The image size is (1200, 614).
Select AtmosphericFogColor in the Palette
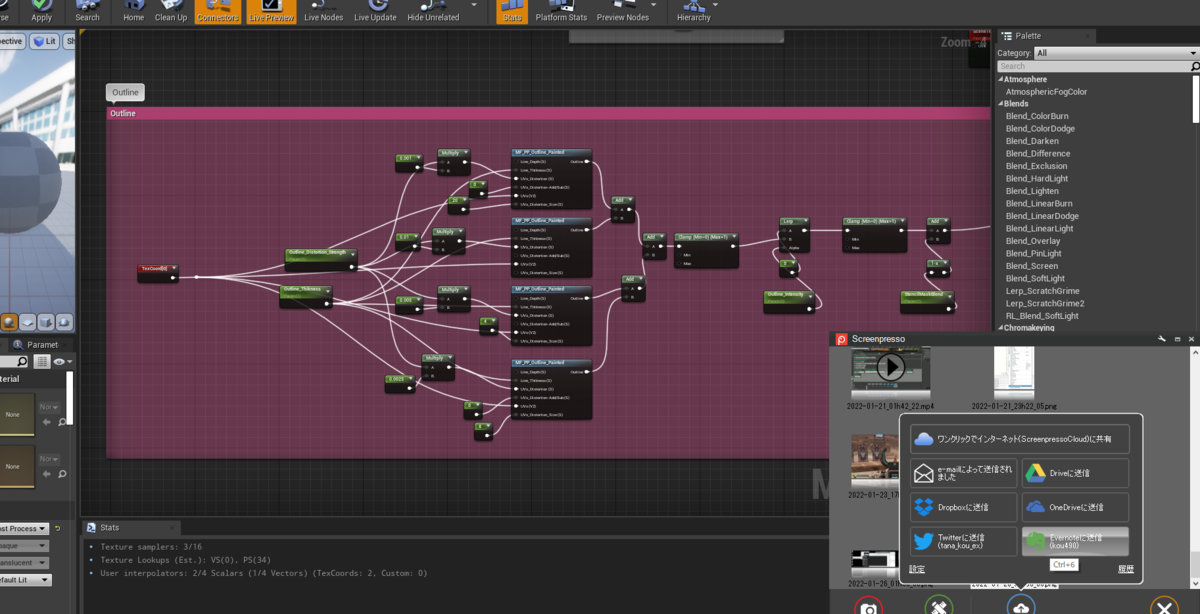[x=1046, y=91]
